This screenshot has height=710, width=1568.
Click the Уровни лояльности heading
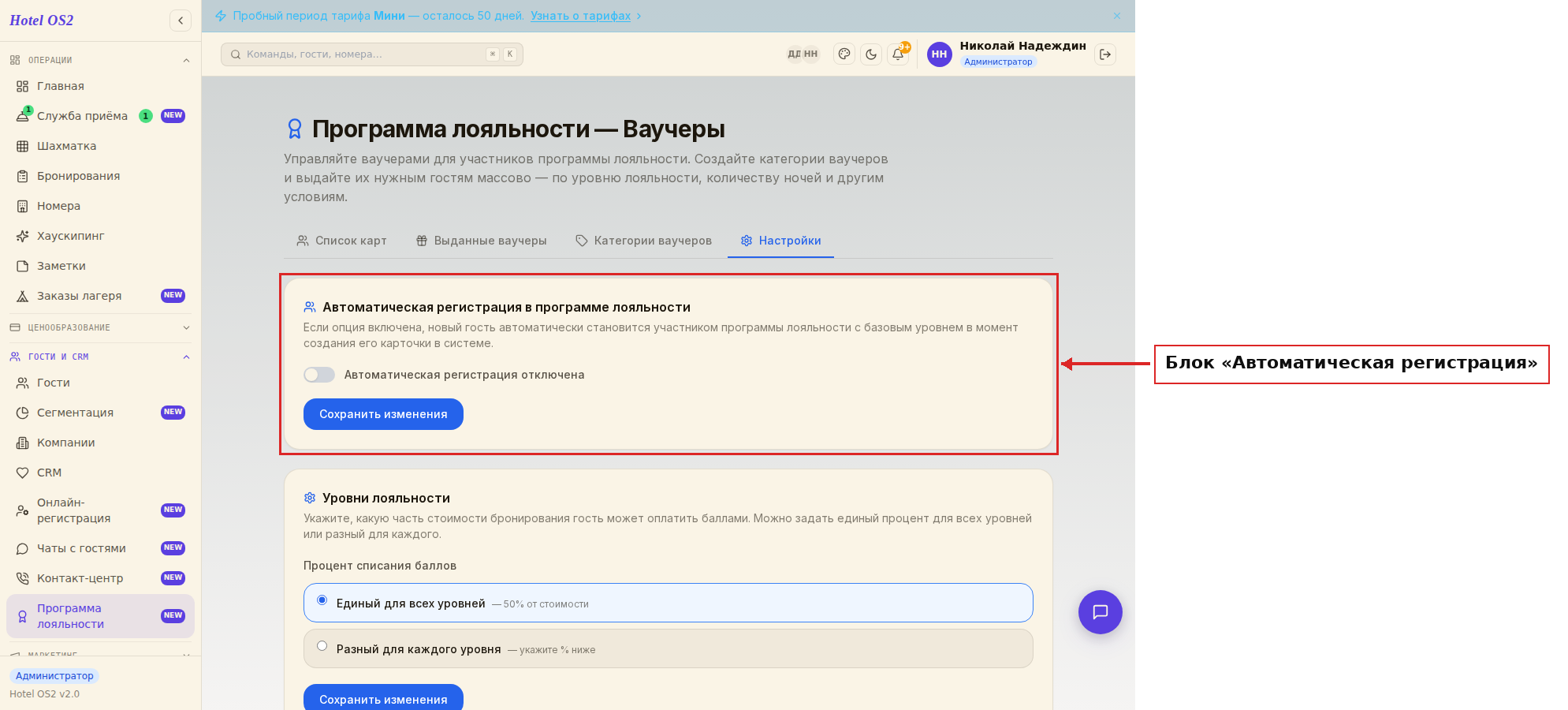click(x=386, y=498)
